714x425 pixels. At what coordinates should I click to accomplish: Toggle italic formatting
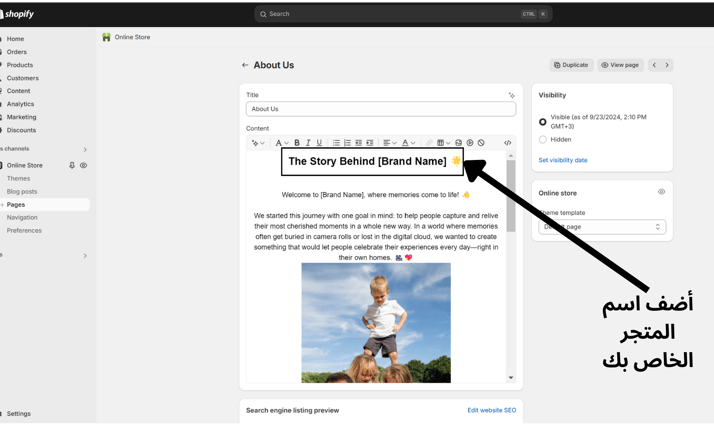(308, 143)
